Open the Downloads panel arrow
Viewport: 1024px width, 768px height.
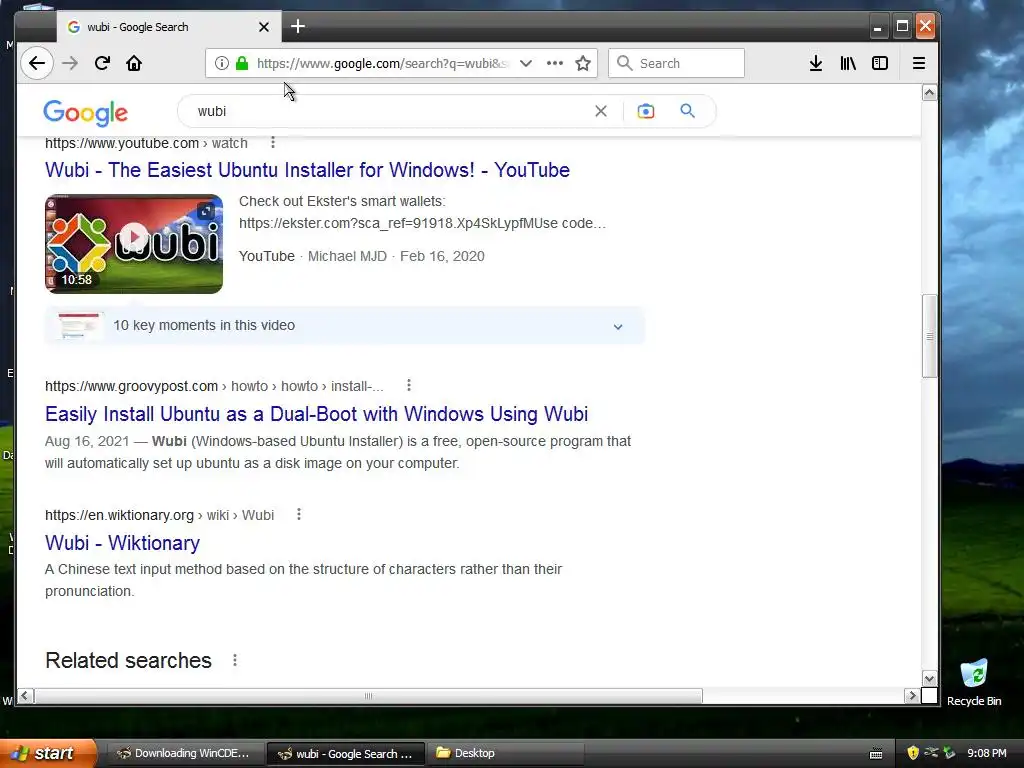(x=816, y=63)
